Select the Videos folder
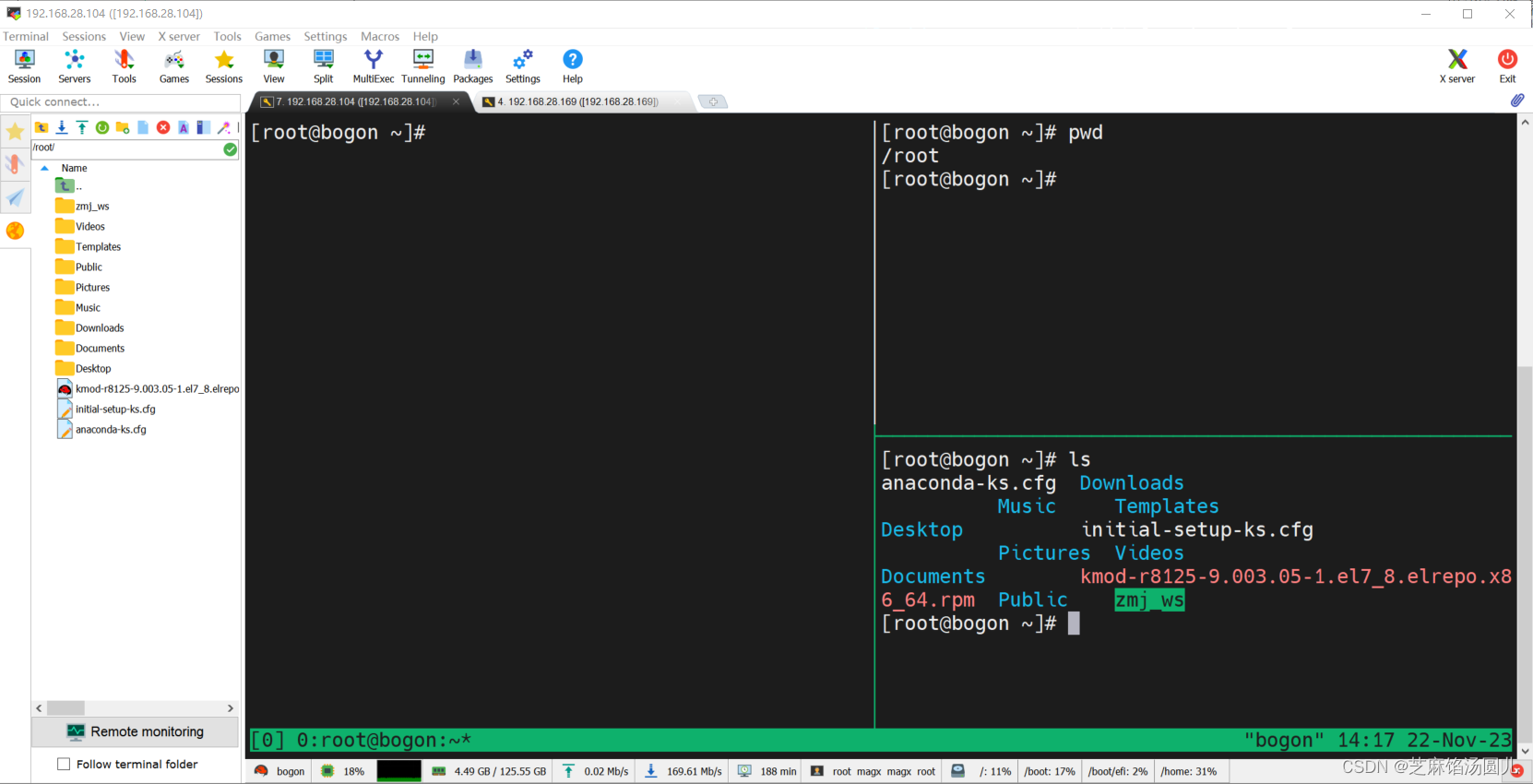 [80, 226]
